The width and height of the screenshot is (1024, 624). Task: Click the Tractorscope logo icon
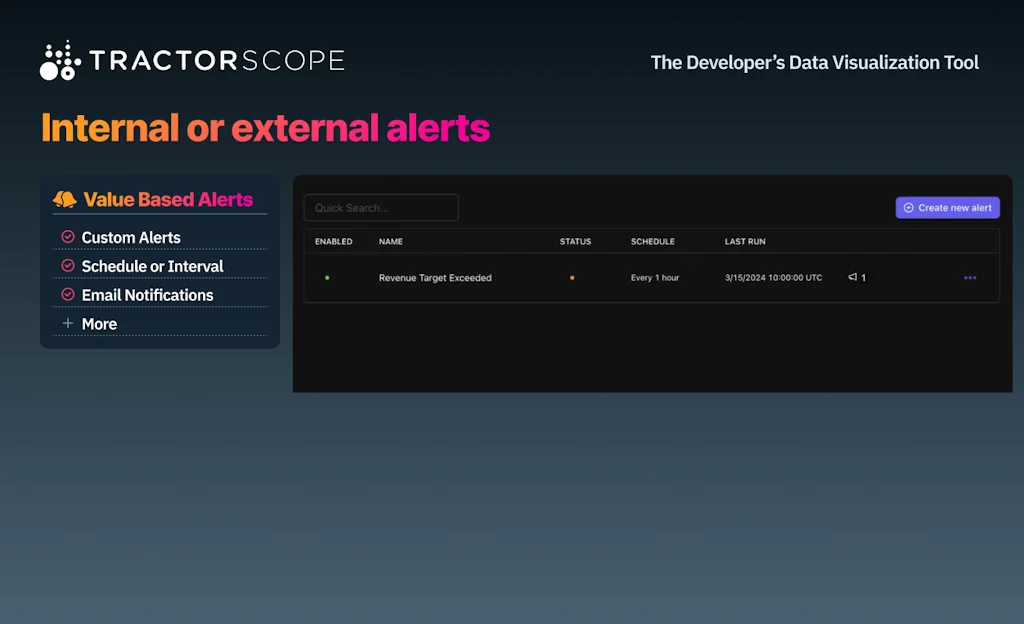point(60,61)
